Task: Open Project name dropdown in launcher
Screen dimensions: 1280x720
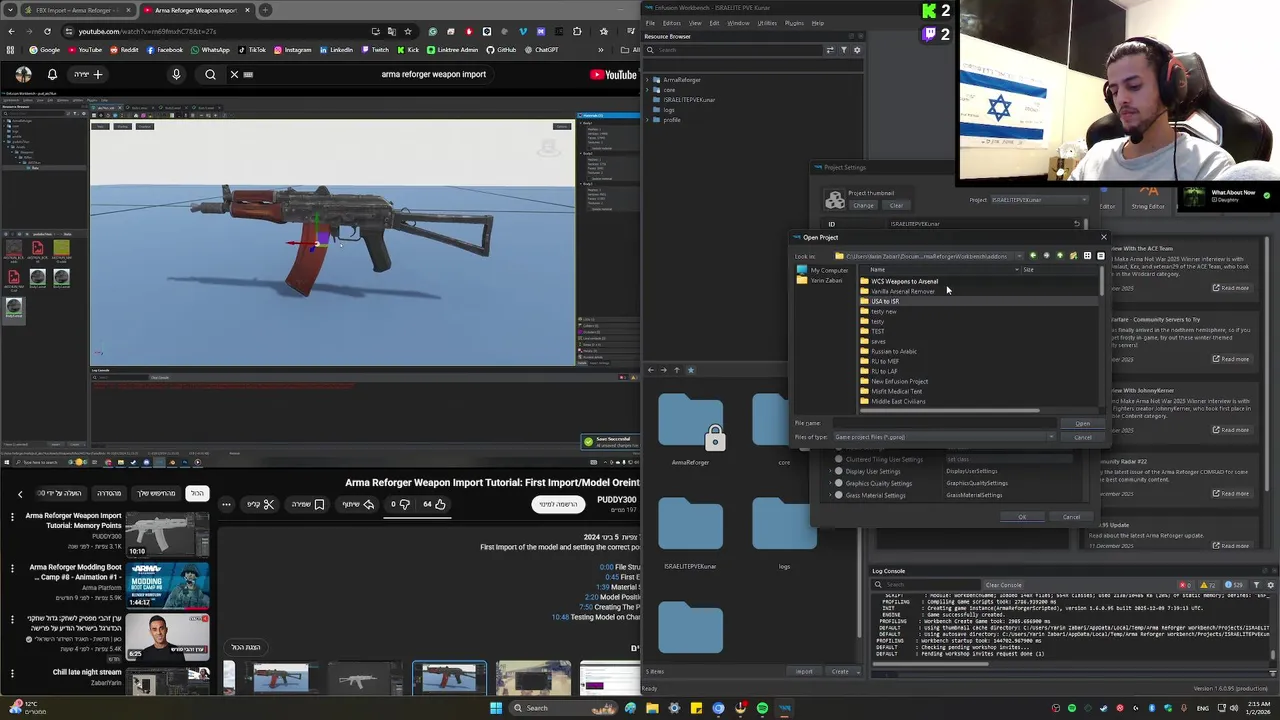Action: (1038, 200)
